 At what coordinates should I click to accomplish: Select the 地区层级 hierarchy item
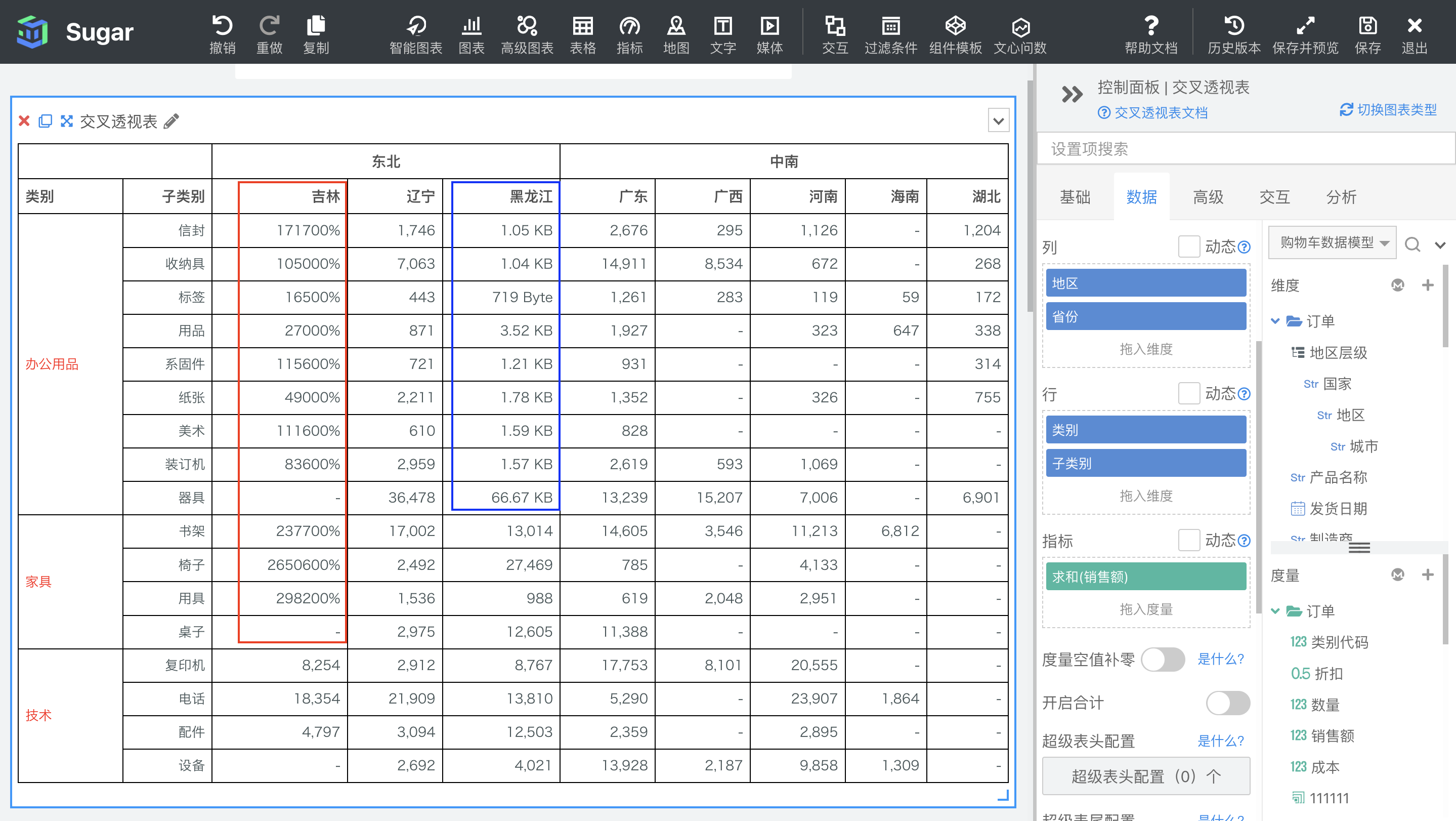pos(1330,352)
